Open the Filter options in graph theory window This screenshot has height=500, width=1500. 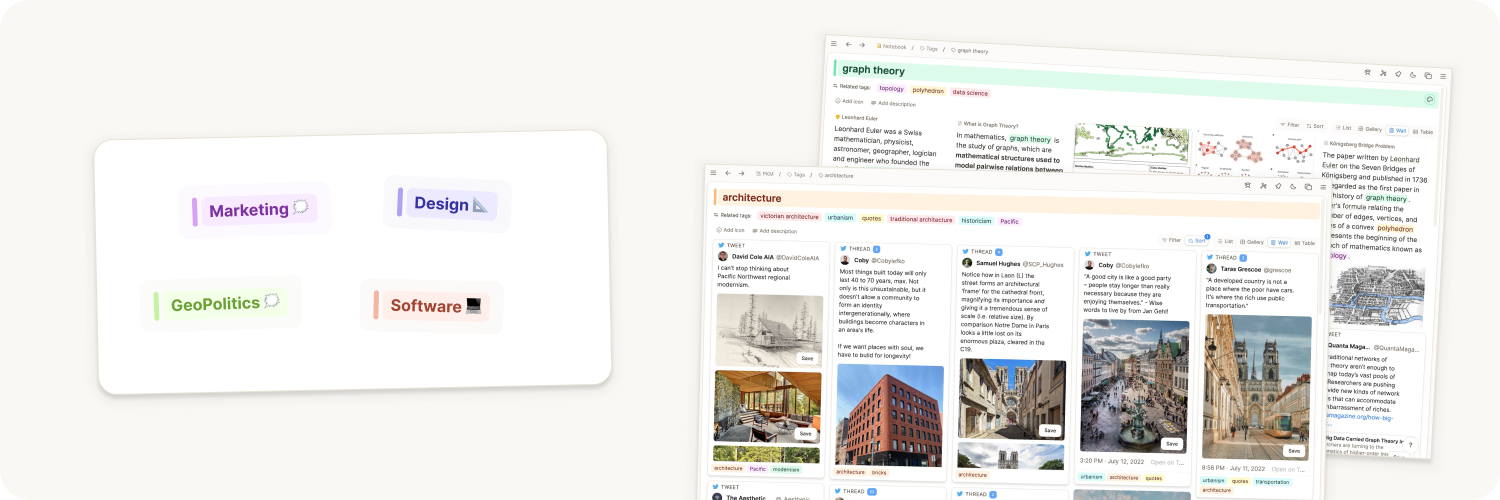pos(1289,125)
